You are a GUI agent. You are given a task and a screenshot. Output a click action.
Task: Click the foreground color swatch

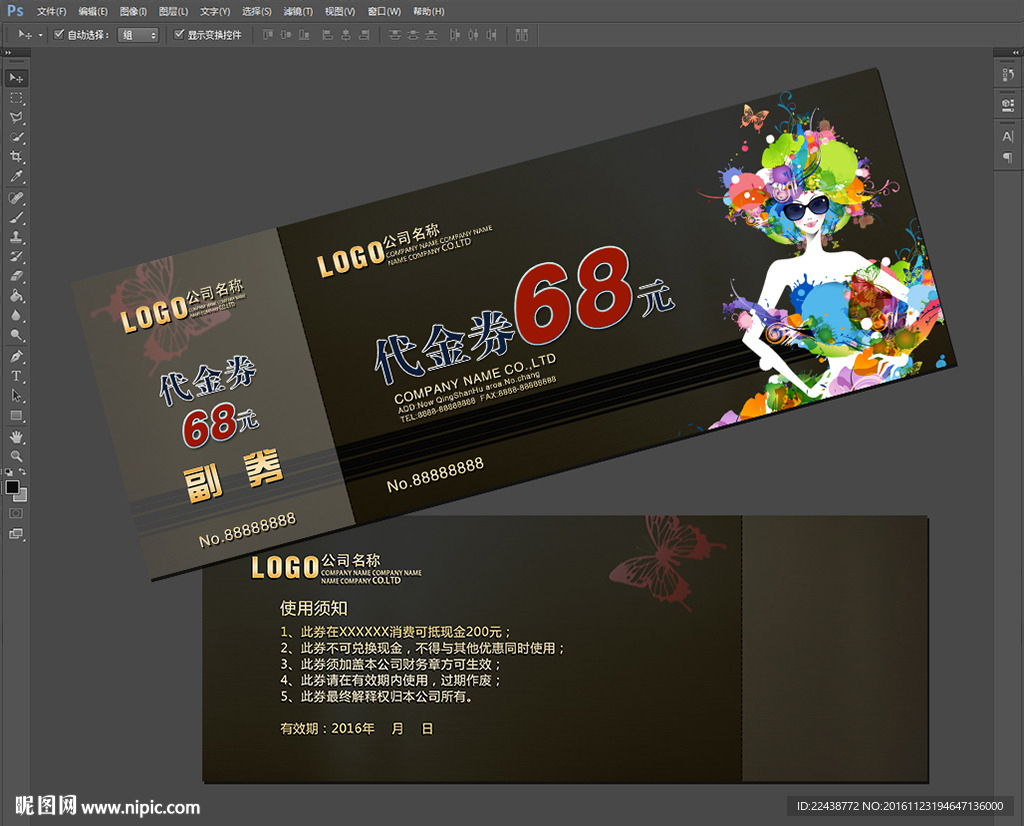tap(13, 487)
